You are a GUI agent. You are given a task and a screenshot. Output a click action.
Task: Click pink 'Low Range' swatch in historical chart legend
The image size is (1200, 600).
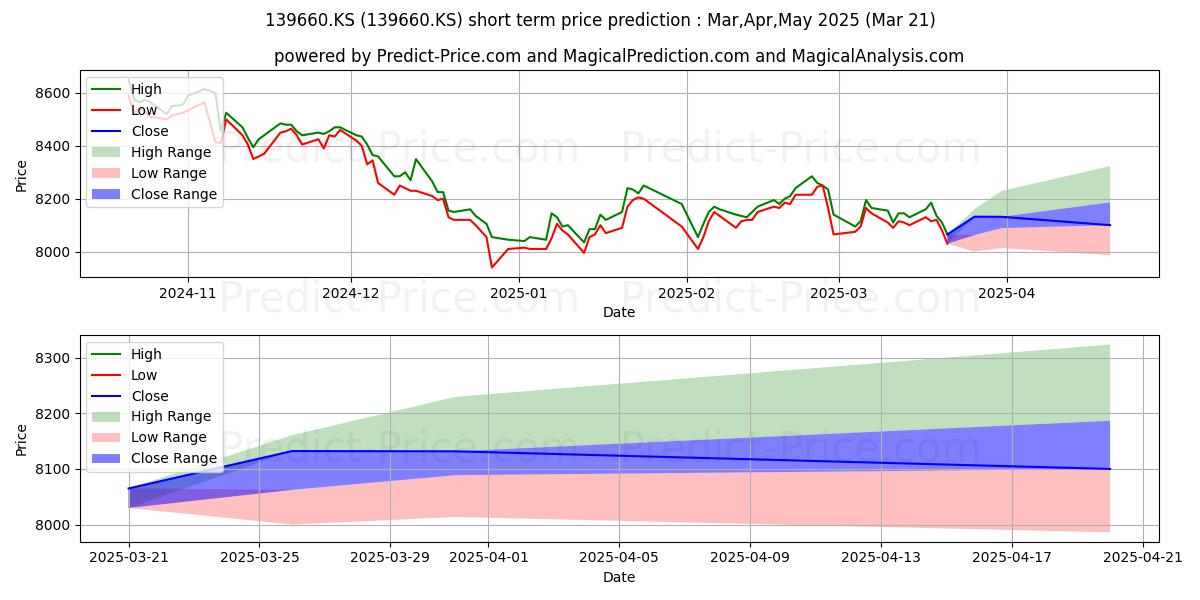click(x=108, y=173)
